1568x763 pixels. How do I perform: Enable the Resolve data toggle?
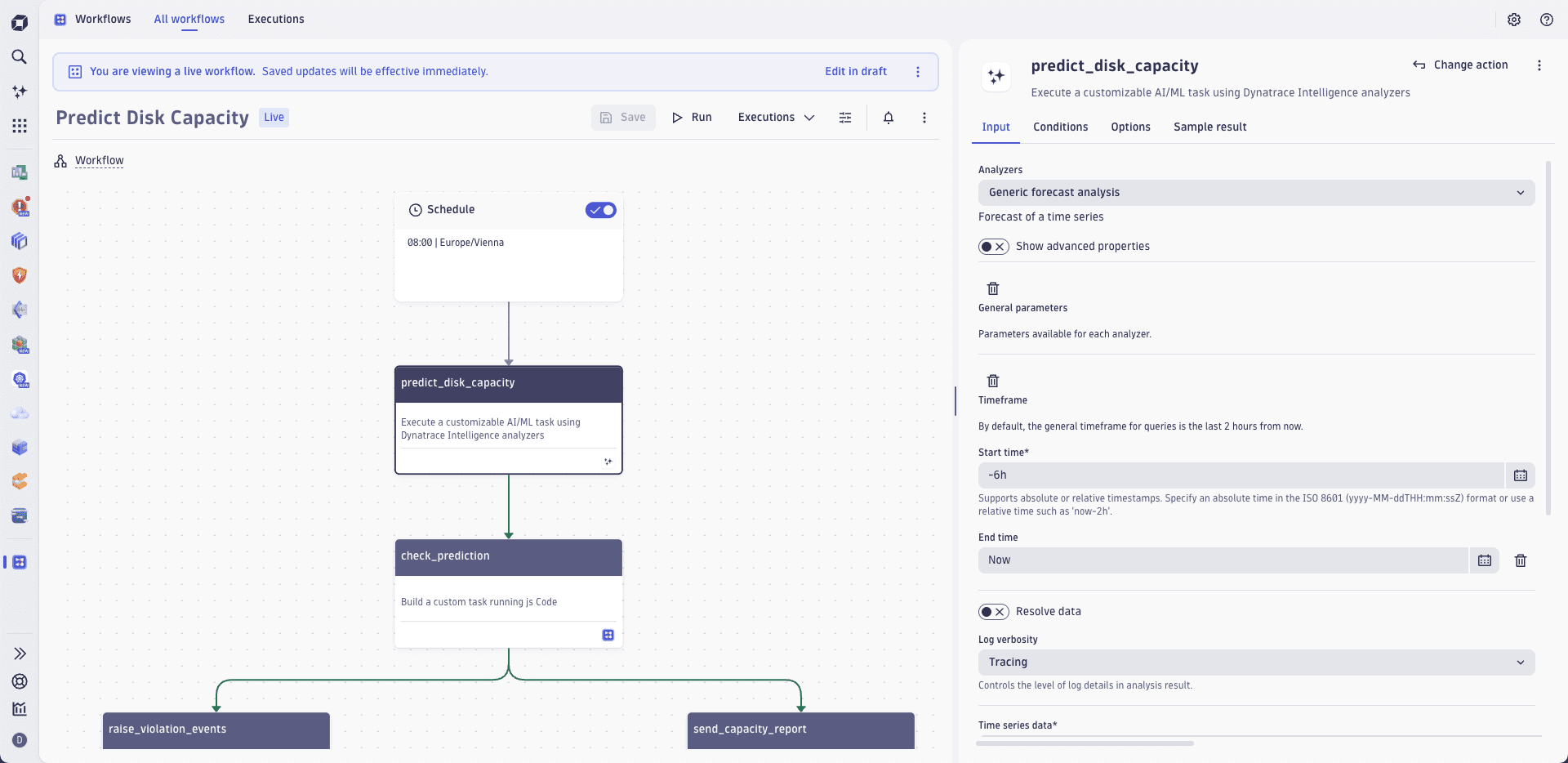[x=994, y=611]
